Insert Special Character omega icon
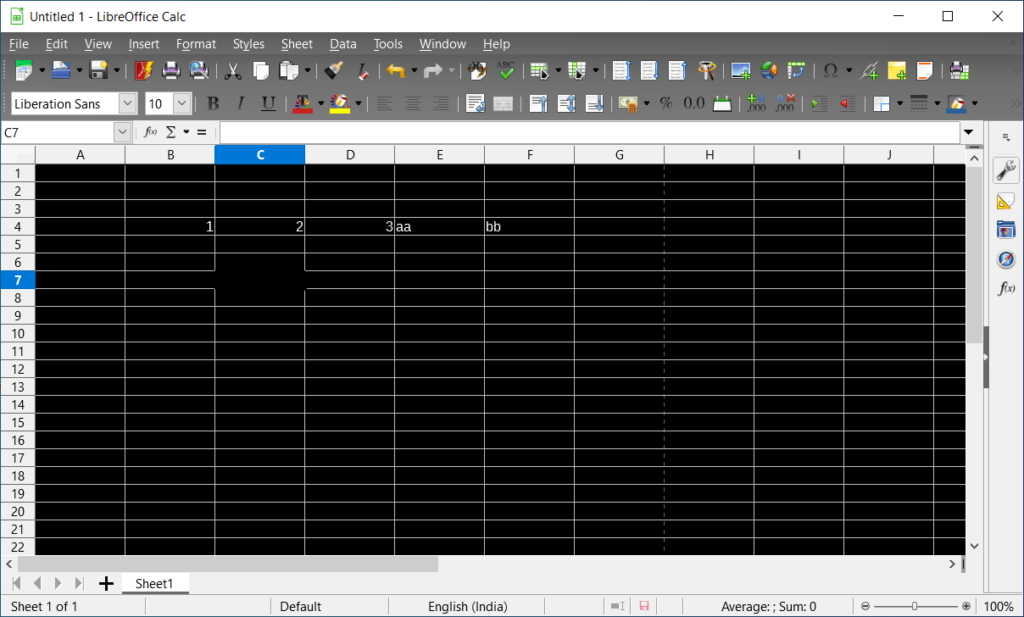 point(831,71)
